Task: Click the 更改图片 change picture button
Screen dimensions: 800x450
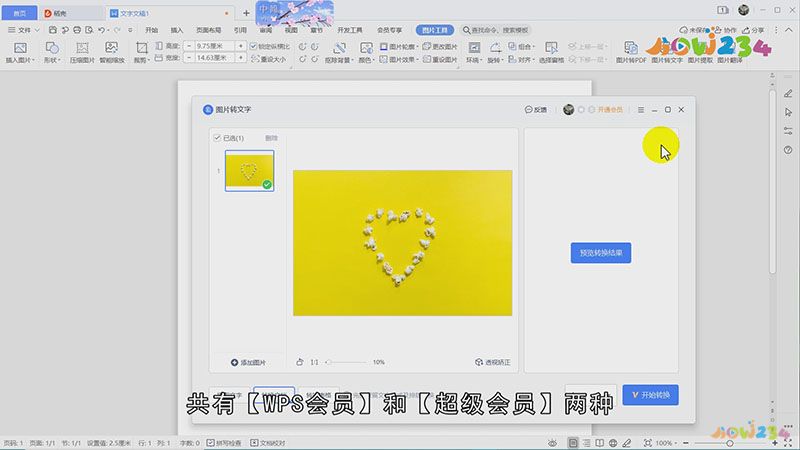Action: [440, 46]
